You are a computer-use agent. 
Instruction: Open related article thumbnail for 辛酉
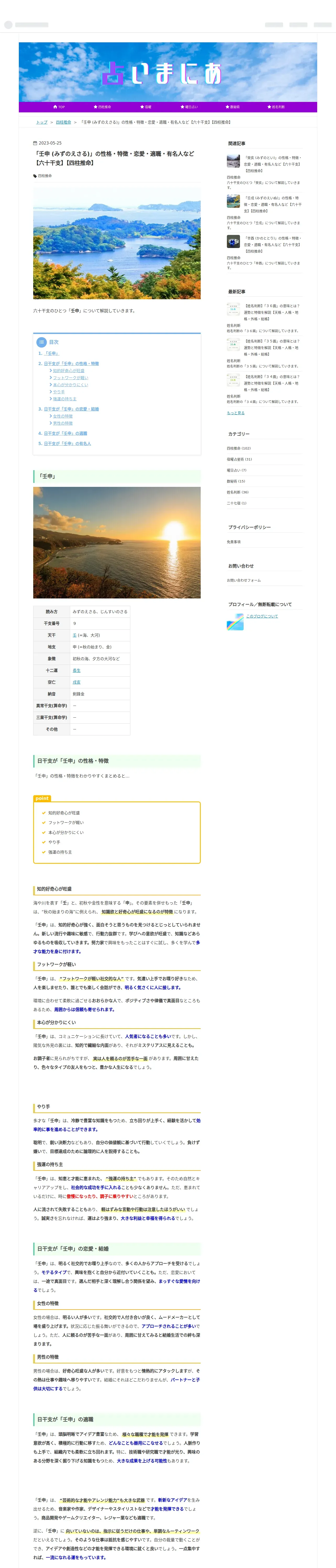coord(234,242)
